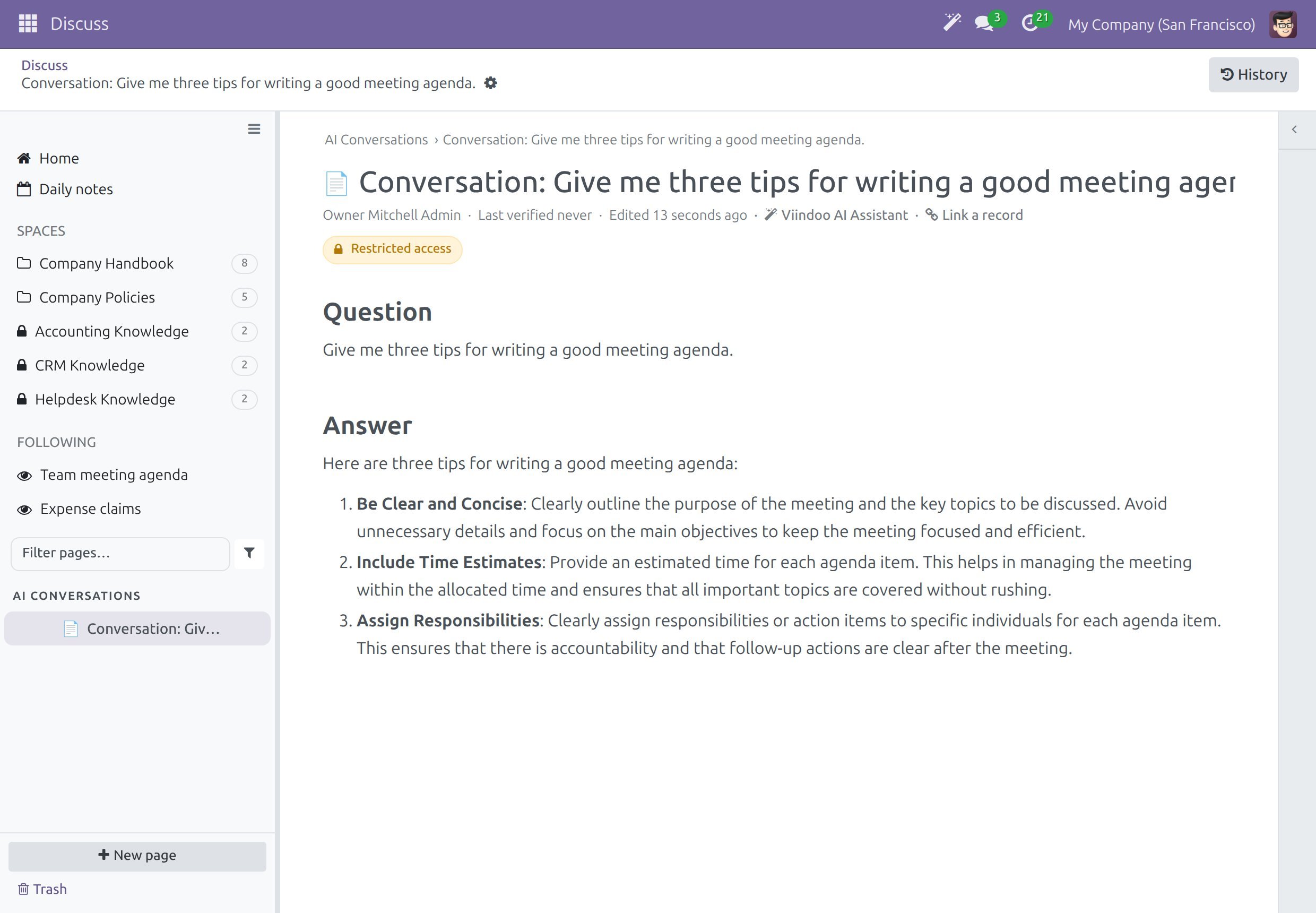Click the Owner Mitchell Admin text
The image size is (1316, 913).
pos(392,215)
